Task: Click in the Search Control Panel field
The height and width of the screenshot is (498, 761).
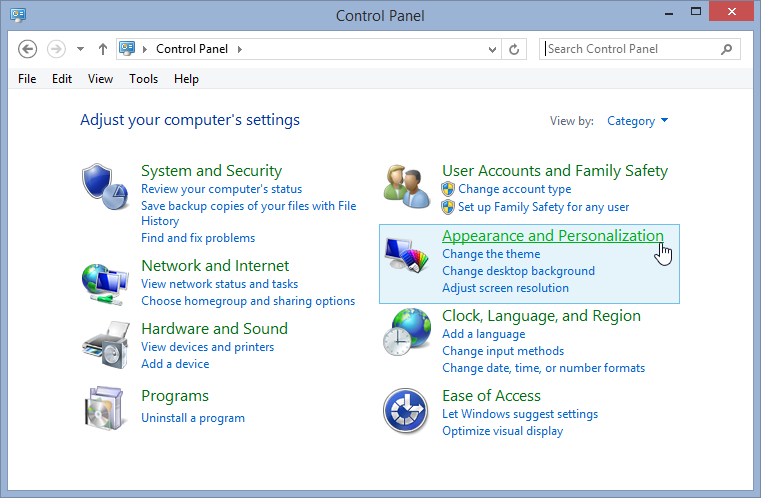Action: tap(631, 49)
